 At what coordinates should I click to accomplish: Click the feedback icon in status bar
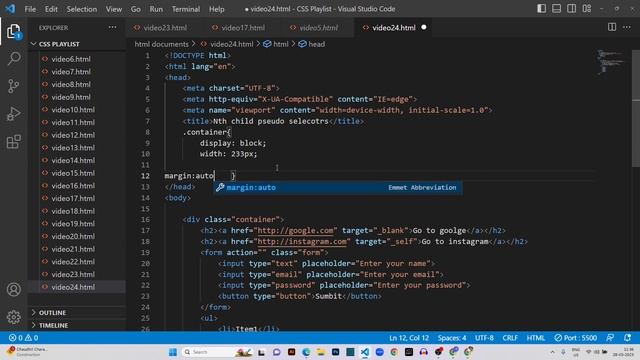610,338
